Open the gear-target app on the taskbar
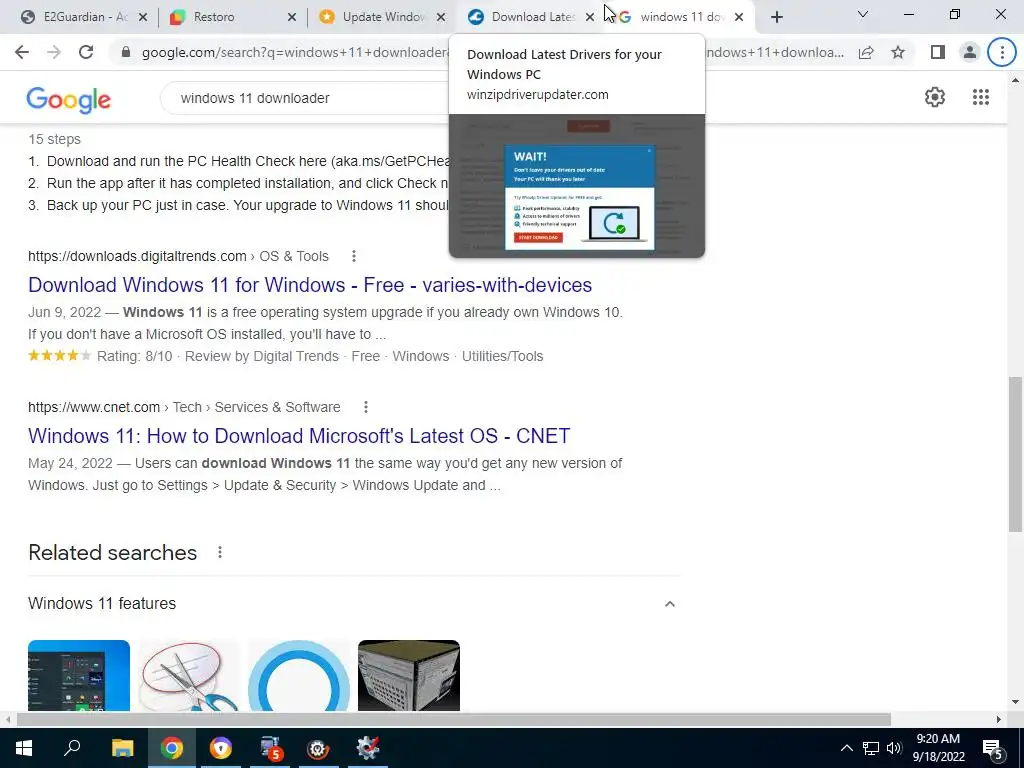Screen dimensions: 1024x768 (x=318, y=748)
